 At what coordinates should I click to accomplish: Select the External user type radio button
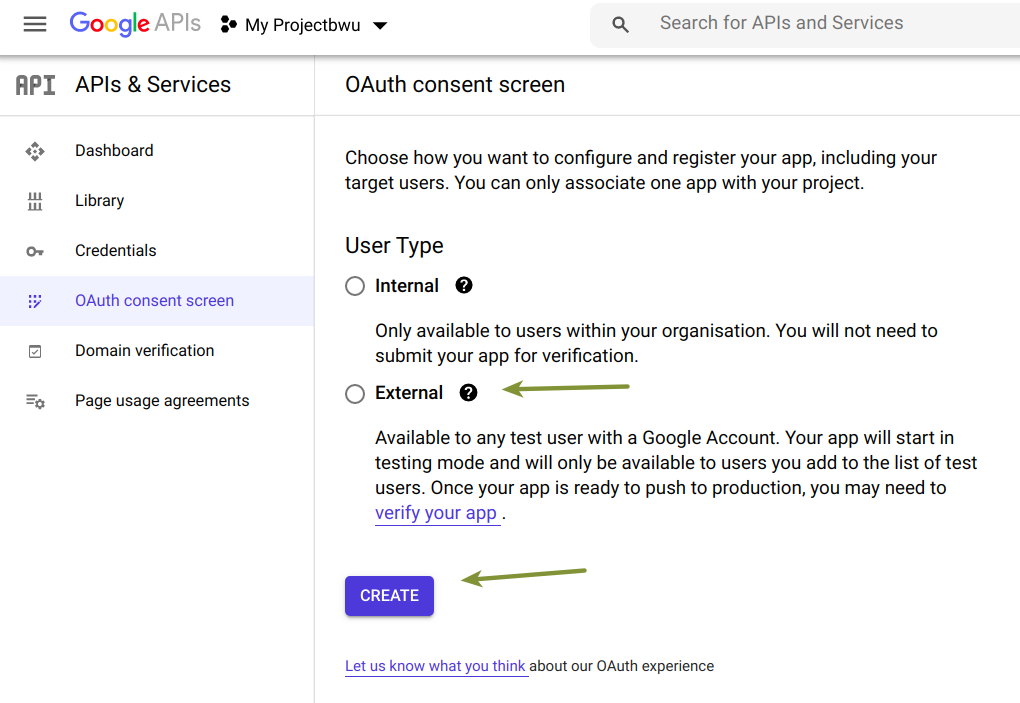(355, 394)
